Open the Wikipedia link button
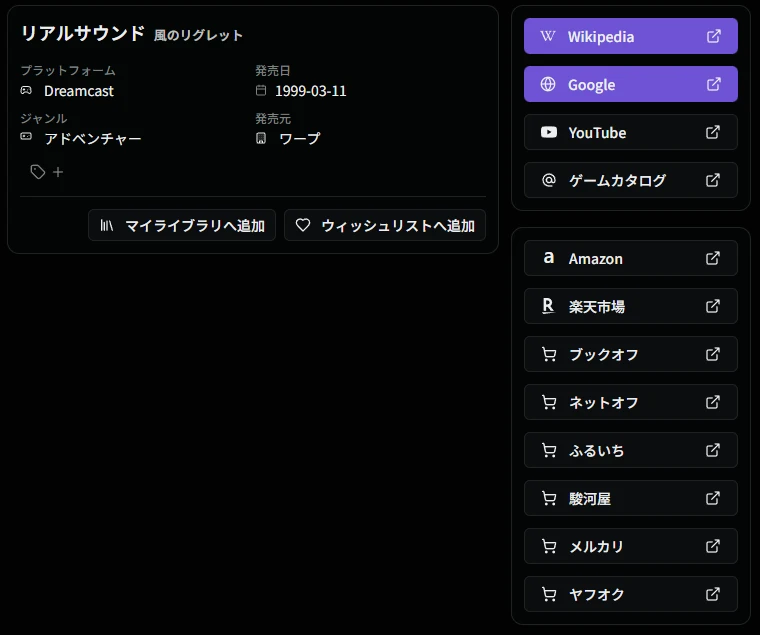This screenshot has height=635, width=760. pyautogui.click(x=631, y=36)
